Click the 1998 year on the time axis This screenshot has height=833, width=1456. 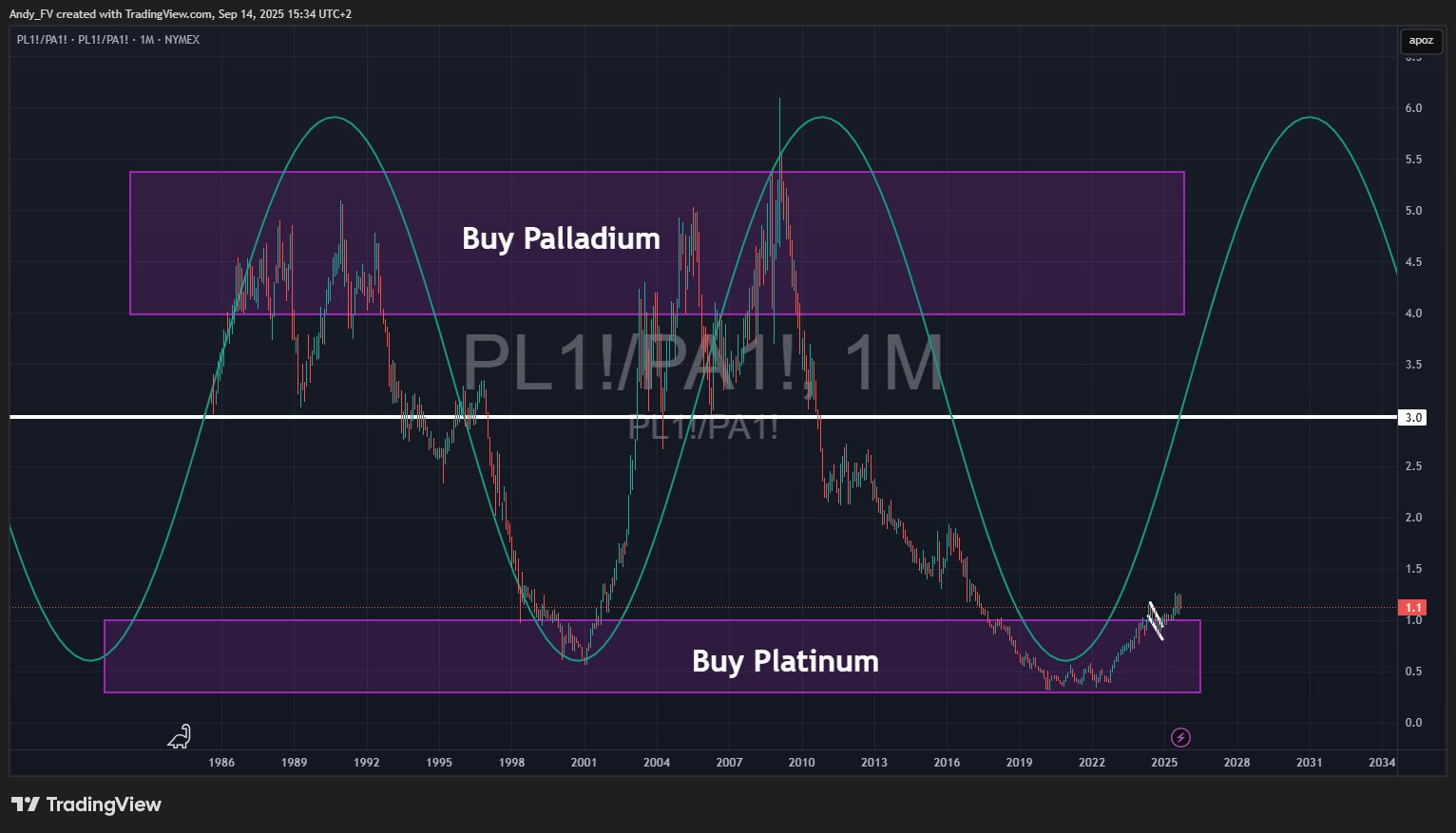[511, 763]
